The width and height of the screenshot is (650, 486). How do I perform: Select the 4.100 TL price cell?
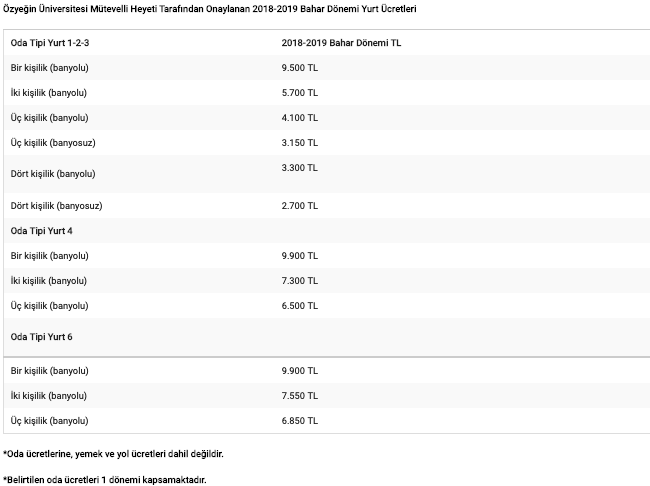[x=300, y=118]
